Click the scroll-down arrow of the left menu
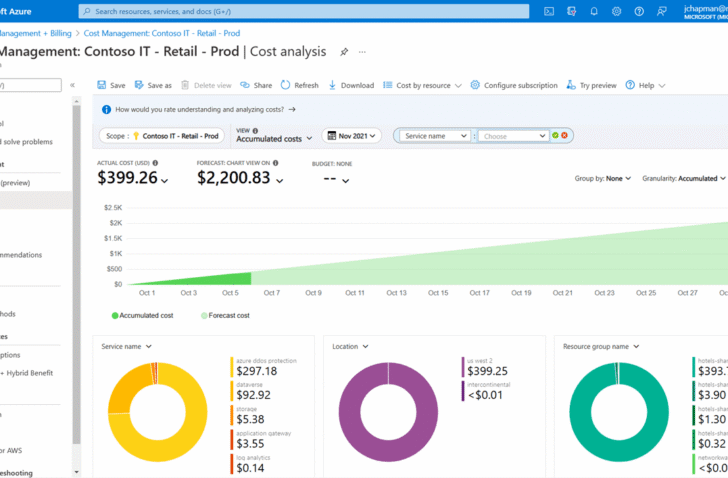The height and width of the screenshot is (478, 728). [77, 472]
